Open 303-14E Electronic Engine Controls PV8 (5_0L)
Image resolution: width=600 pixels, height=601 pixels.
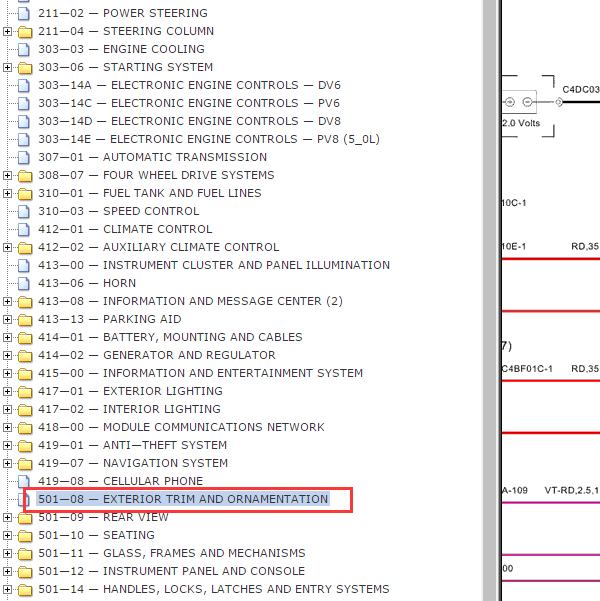(209, 140)
